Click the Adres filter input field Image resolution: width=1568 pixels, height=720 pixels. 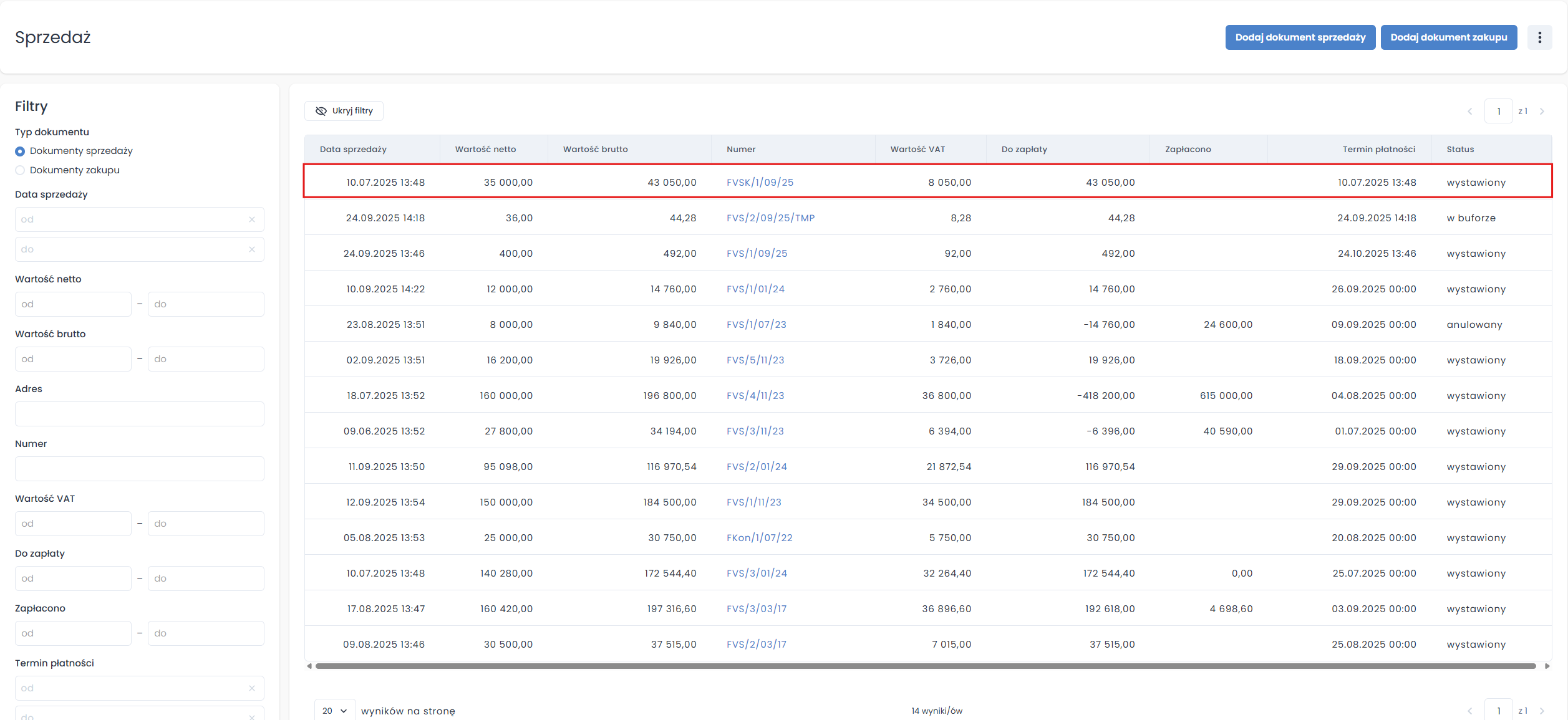point(139,414)
